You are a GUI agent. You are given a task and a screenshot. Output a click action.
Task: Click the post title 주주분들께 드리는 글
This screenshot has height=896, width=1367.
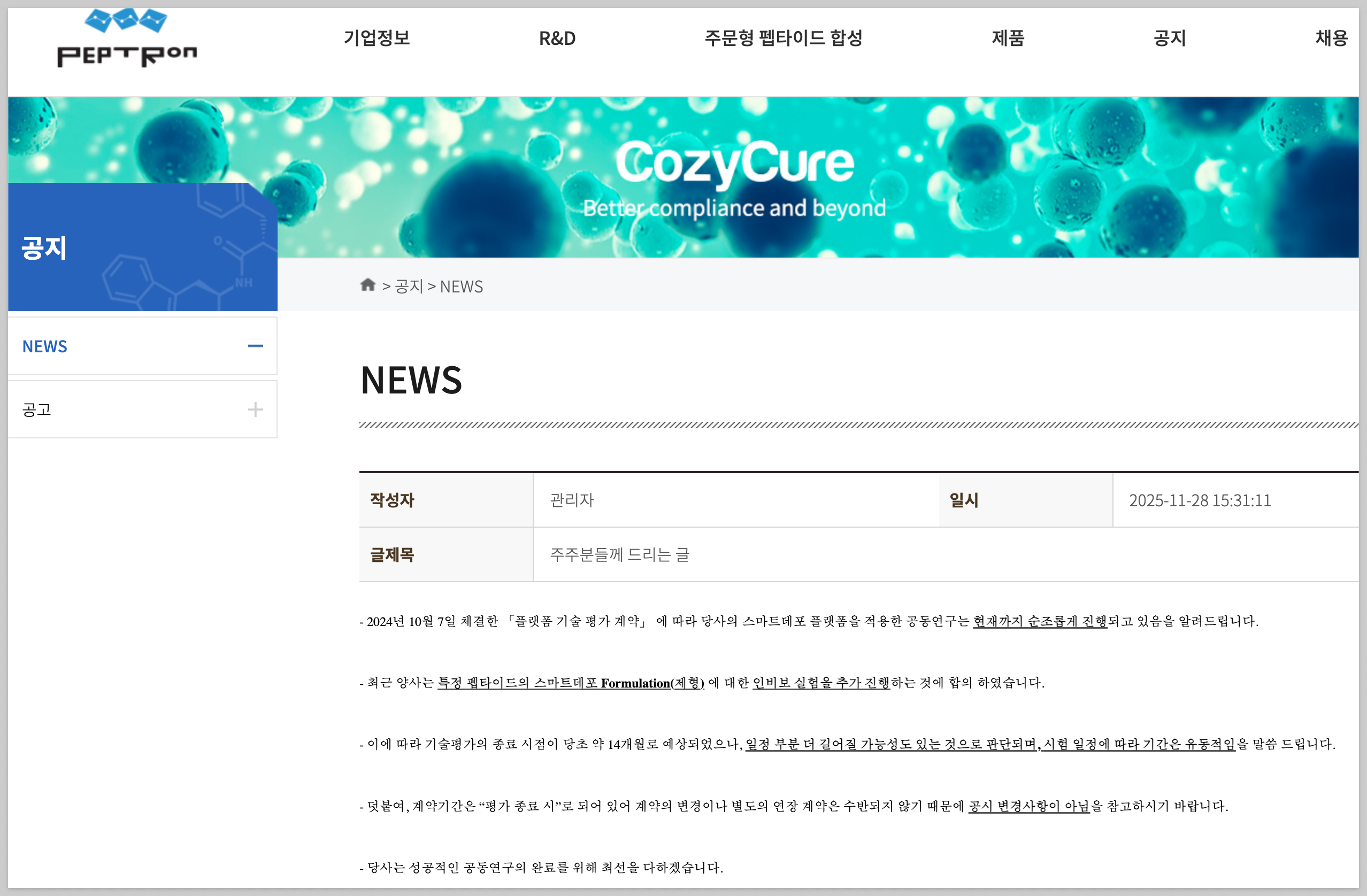[x=619, y=554]
